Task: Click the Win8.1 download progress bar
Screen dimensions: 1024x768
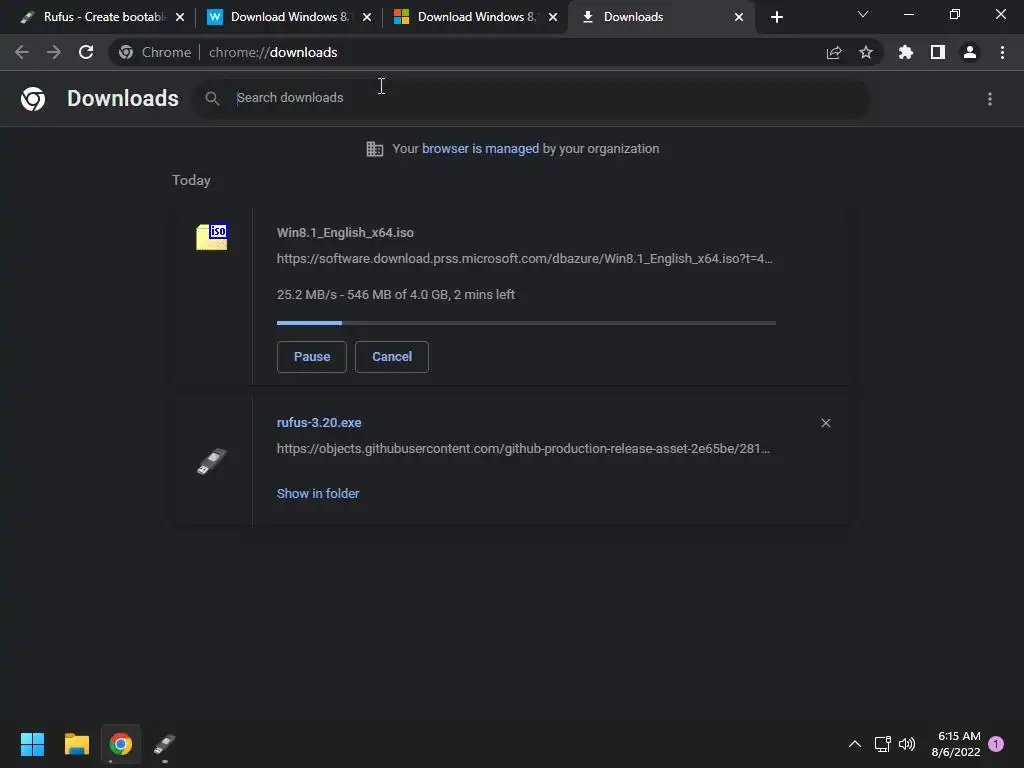Action: tap(526, 323)
